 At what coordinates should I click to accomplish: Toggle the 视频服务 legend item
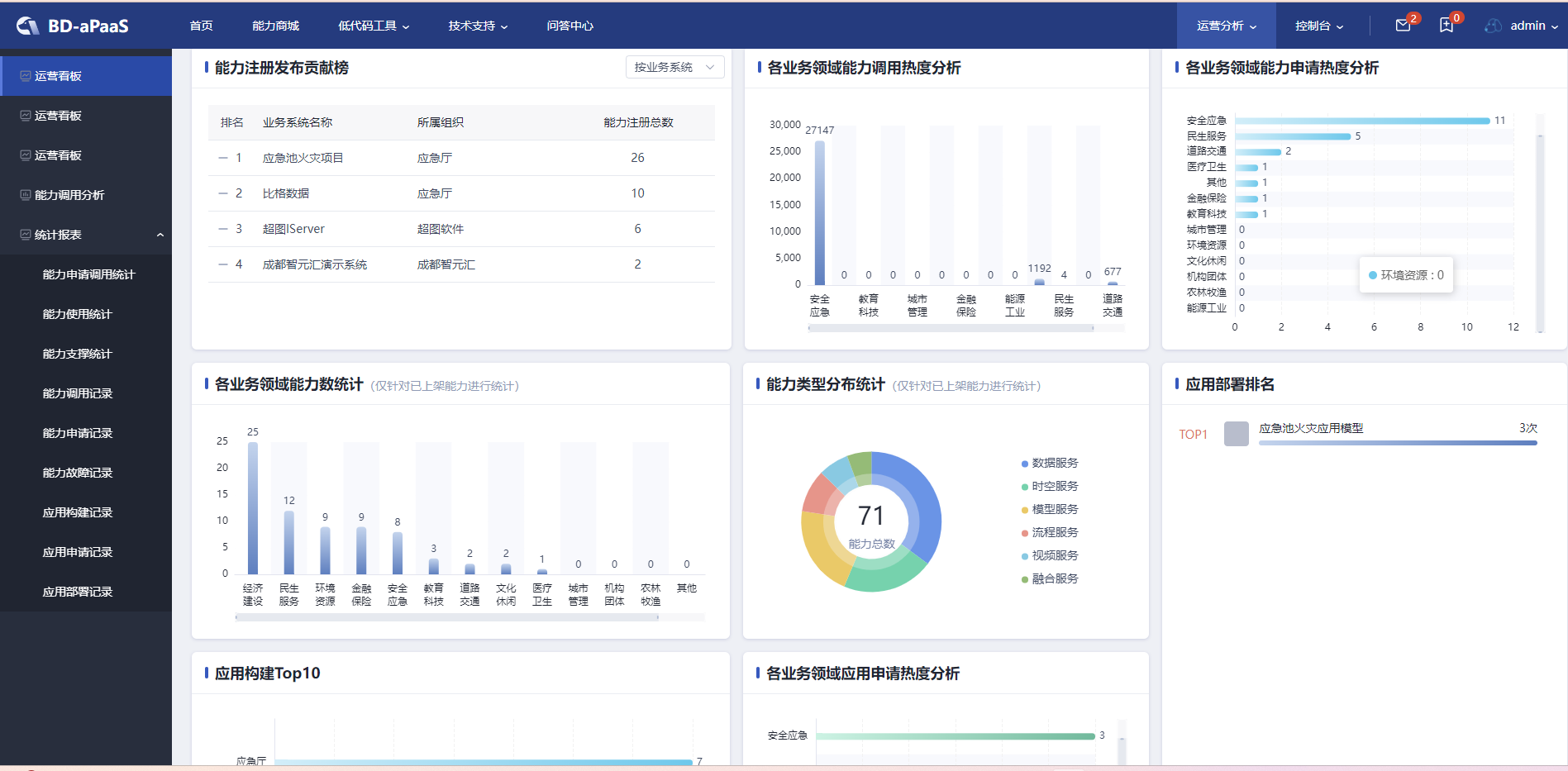(1050, 555)
